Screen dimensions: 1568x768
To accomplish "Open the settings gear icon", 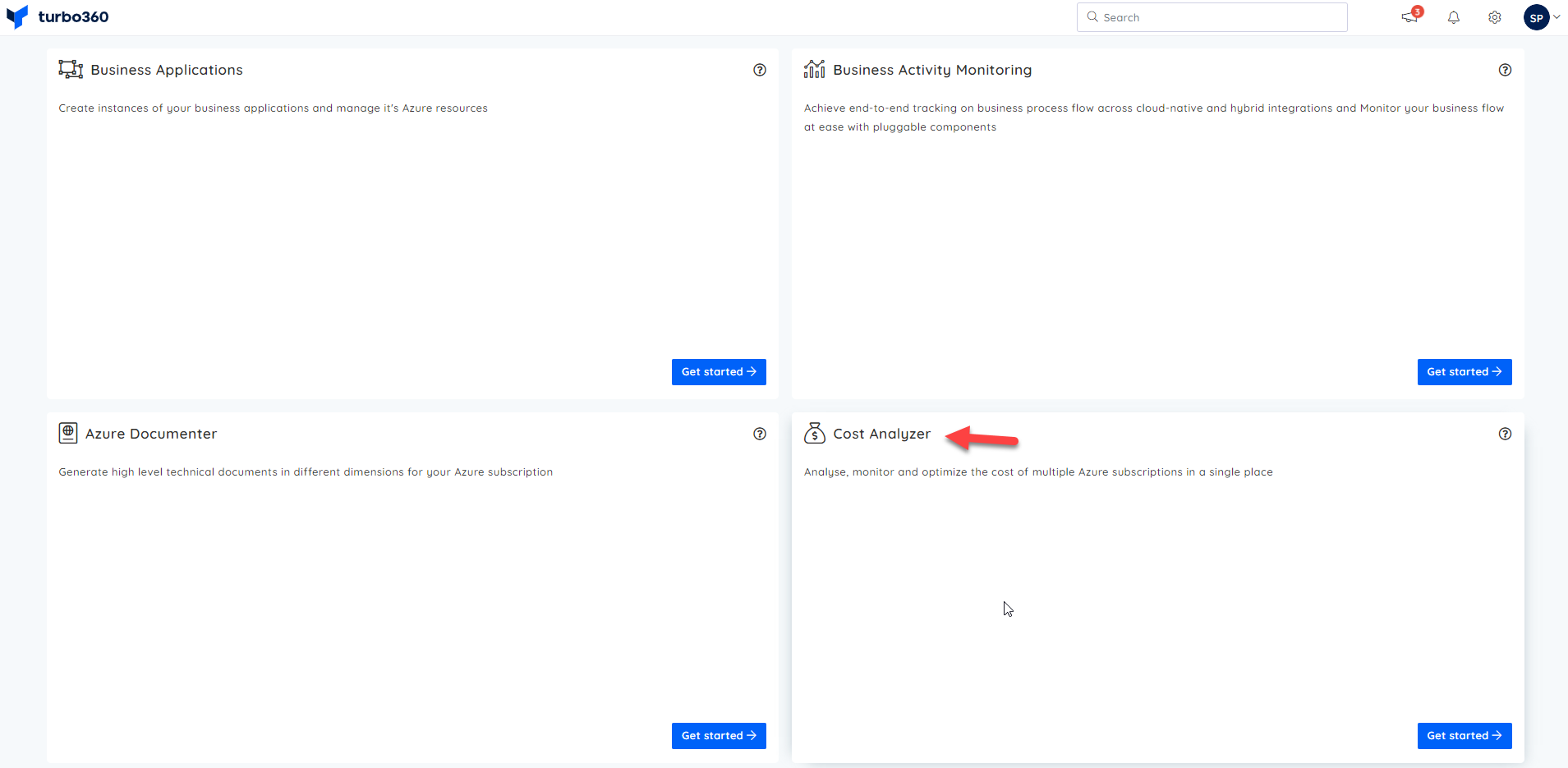I will point(1494,17).
